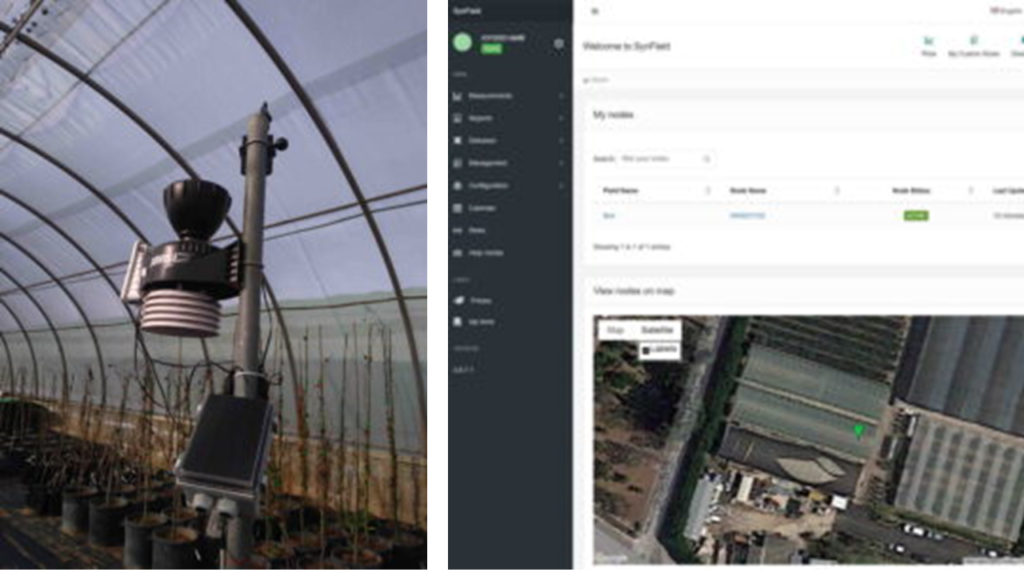1024x576 pixels.
Task: Toggle the Labels checkbox on the map
Action: (x=645, y=349)
